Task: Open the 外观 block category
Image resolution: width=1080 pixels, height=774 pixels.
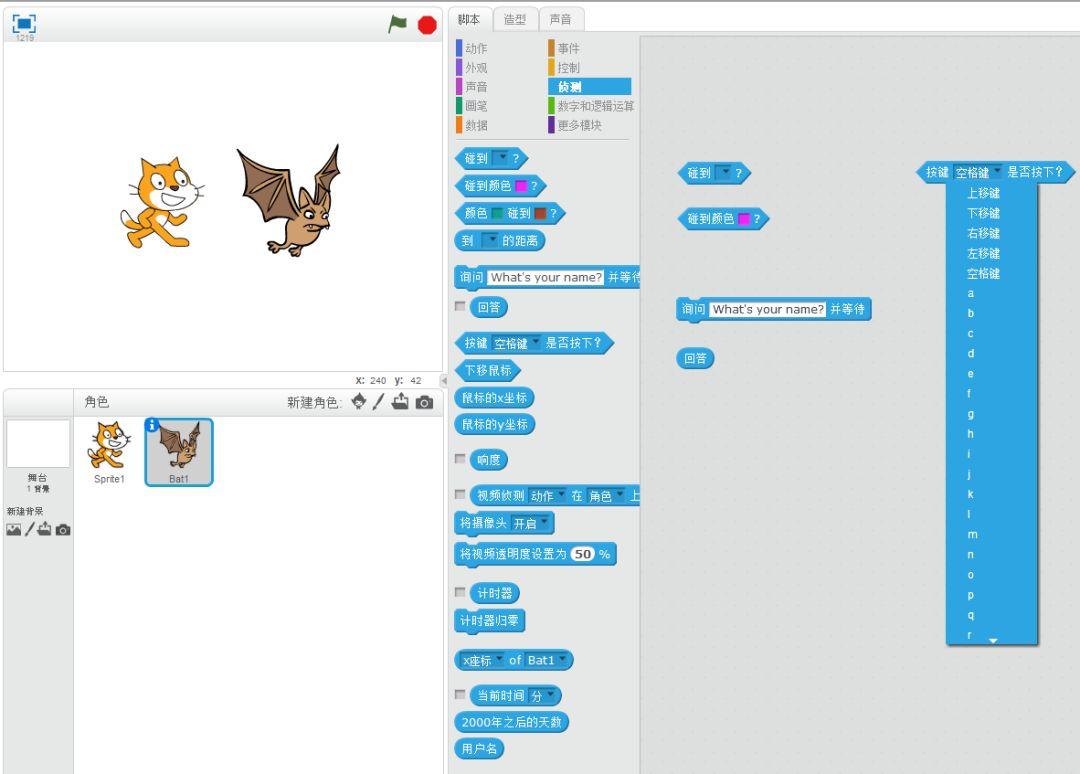Action: [x=475, y=67]
